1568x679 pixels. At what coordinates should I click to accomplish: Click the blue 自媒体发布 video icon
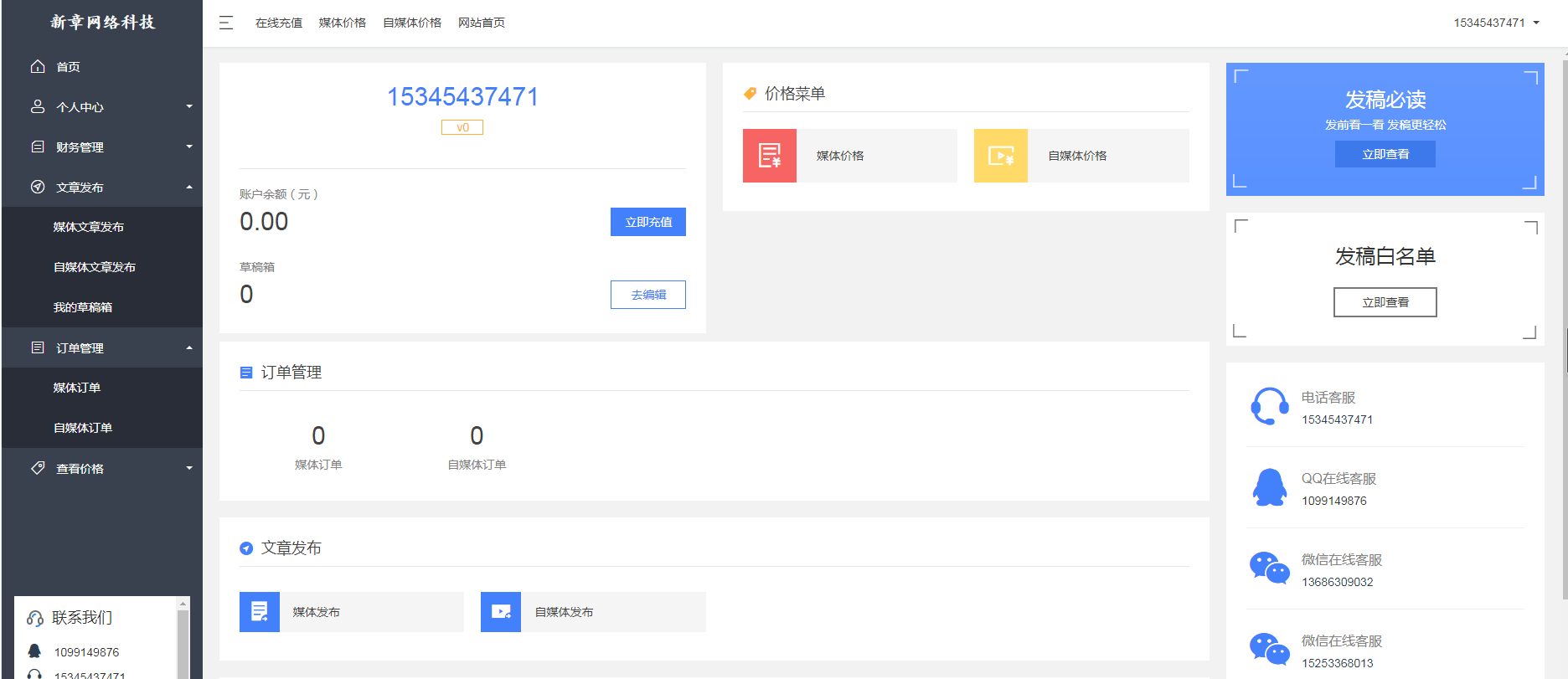pos(501,612)
